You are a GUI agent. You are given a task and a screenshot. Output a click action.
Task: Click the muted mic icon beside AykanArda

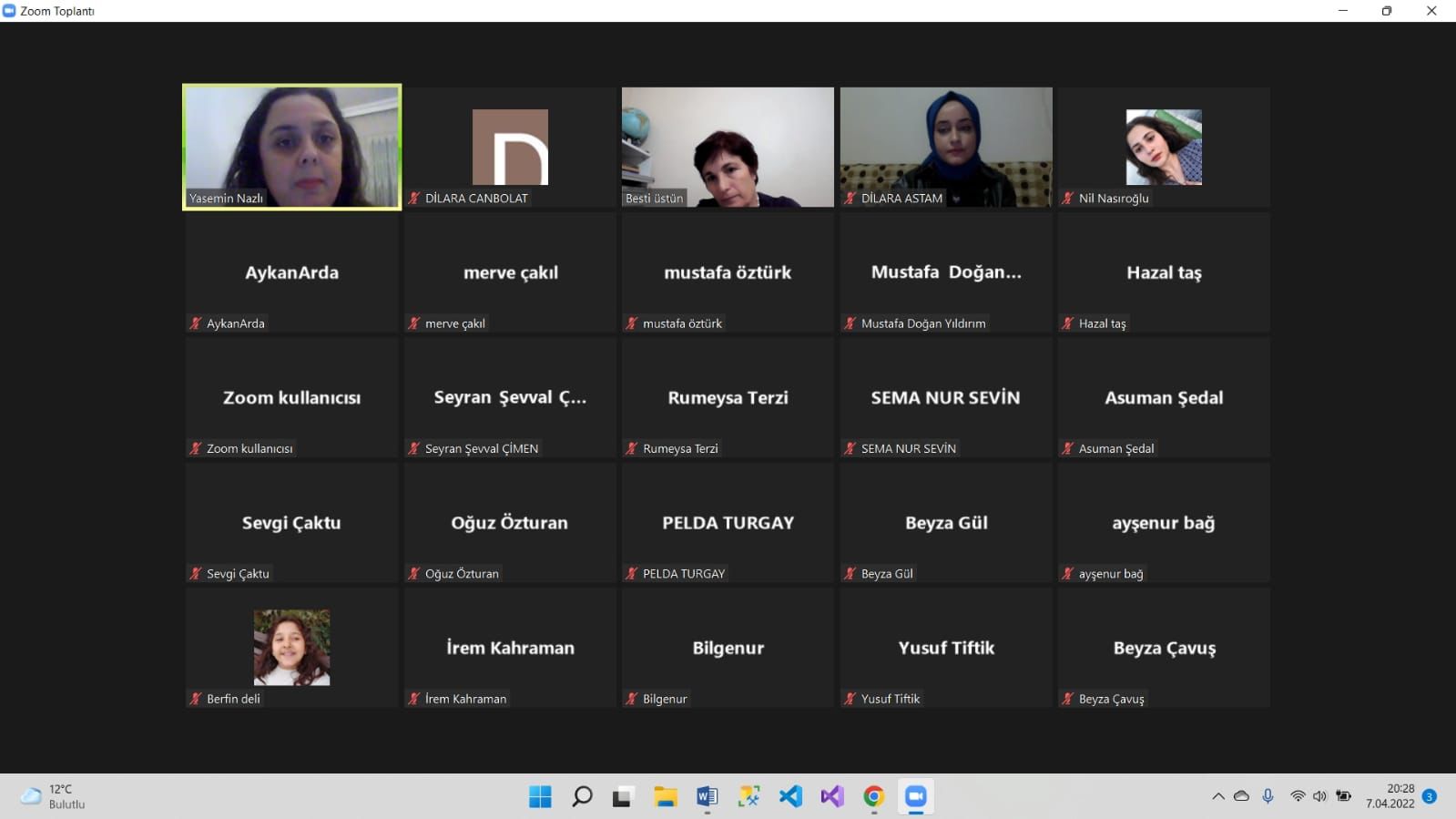click(195, 323)
